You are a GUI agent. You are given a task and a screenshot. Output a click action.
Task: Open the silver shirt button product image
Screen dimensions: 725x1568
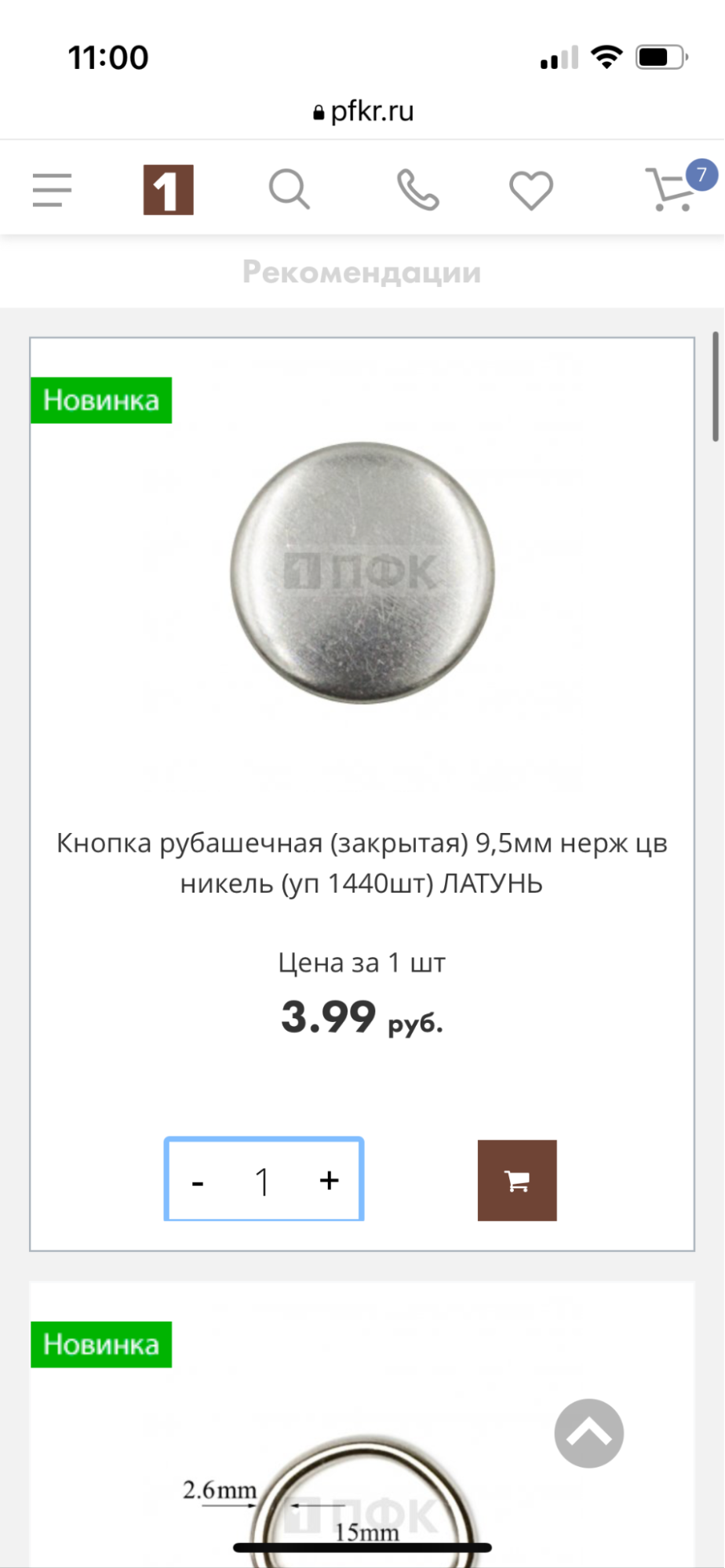[x=362, y=573]
